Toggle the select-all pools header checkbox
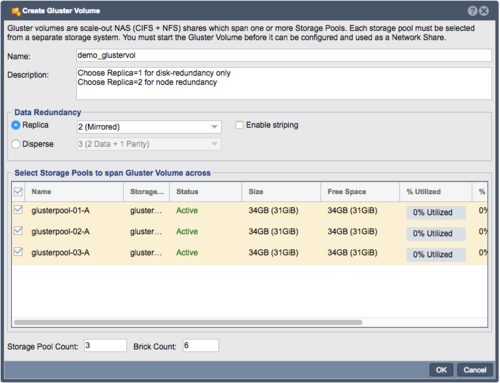This screenshot has height=383, width=500. (x=18, y=191)
